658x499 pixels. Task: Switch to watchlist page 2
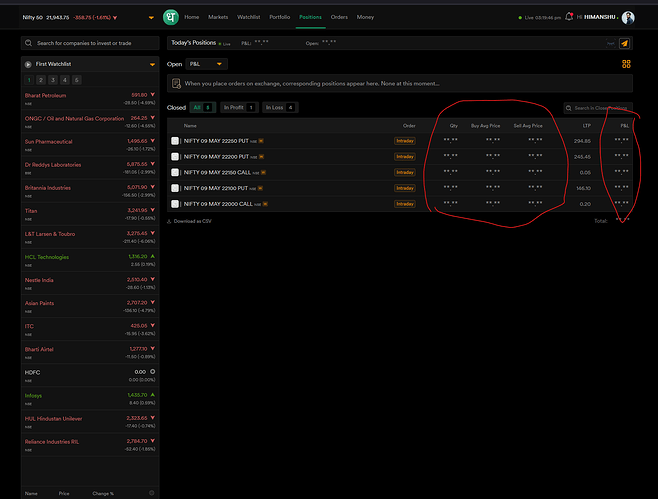[x=41, y=80]
